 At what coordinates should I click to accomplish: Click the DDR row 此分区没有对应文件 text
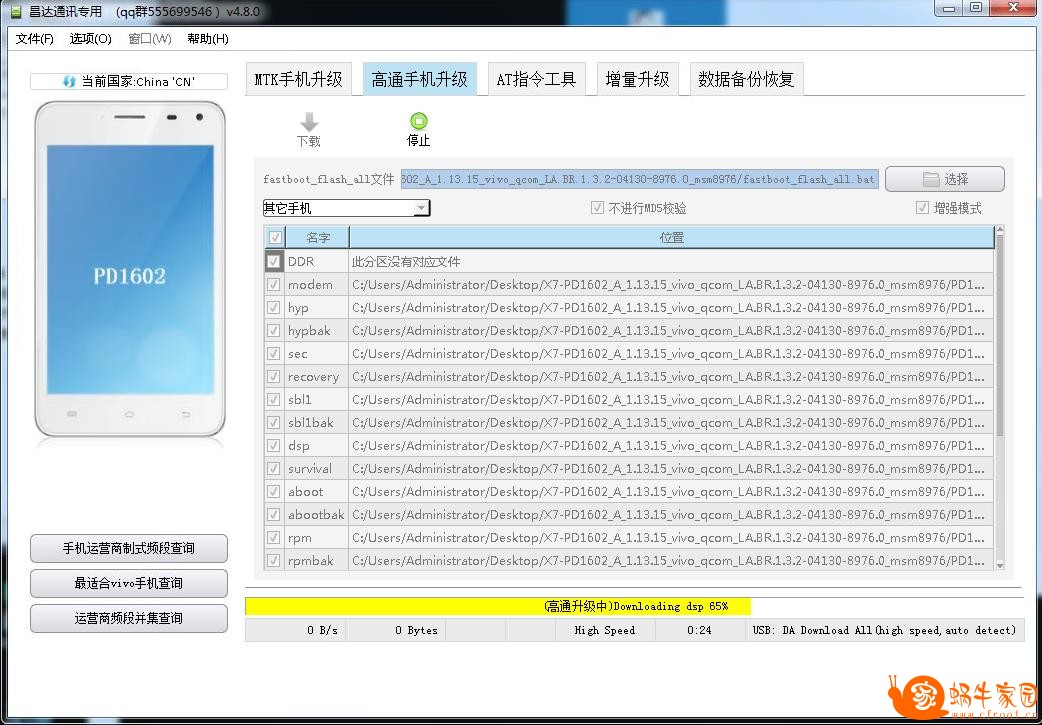coord(406,262)
